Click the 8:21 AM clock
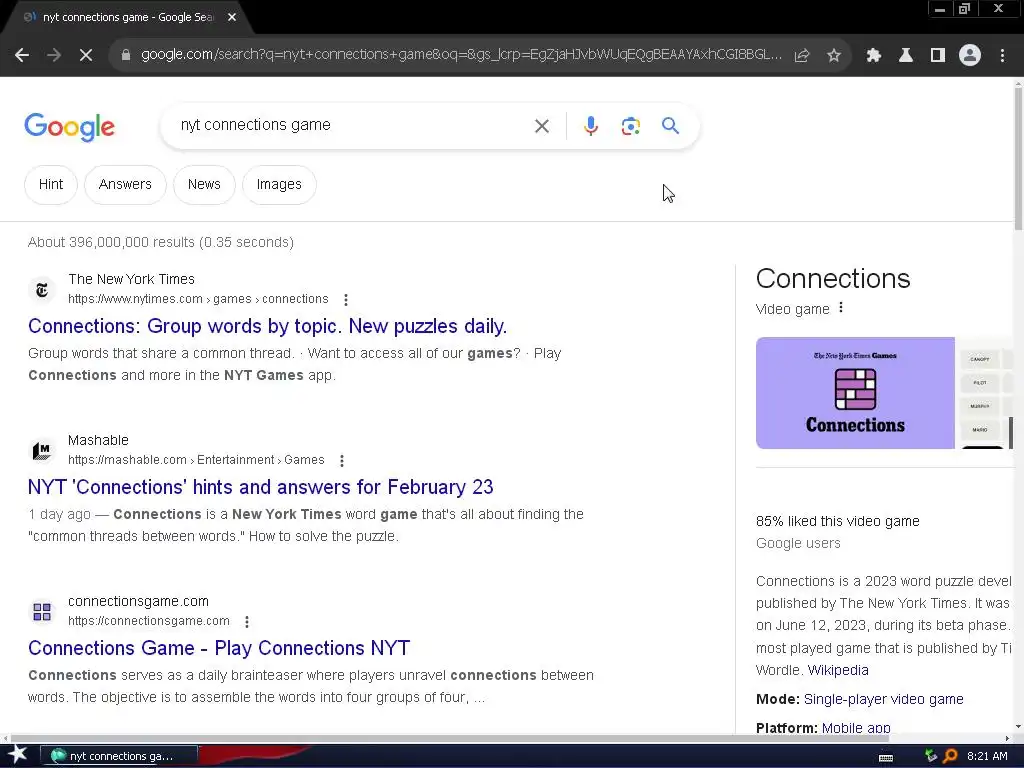The image size is (1024, 768). [987, 756]
